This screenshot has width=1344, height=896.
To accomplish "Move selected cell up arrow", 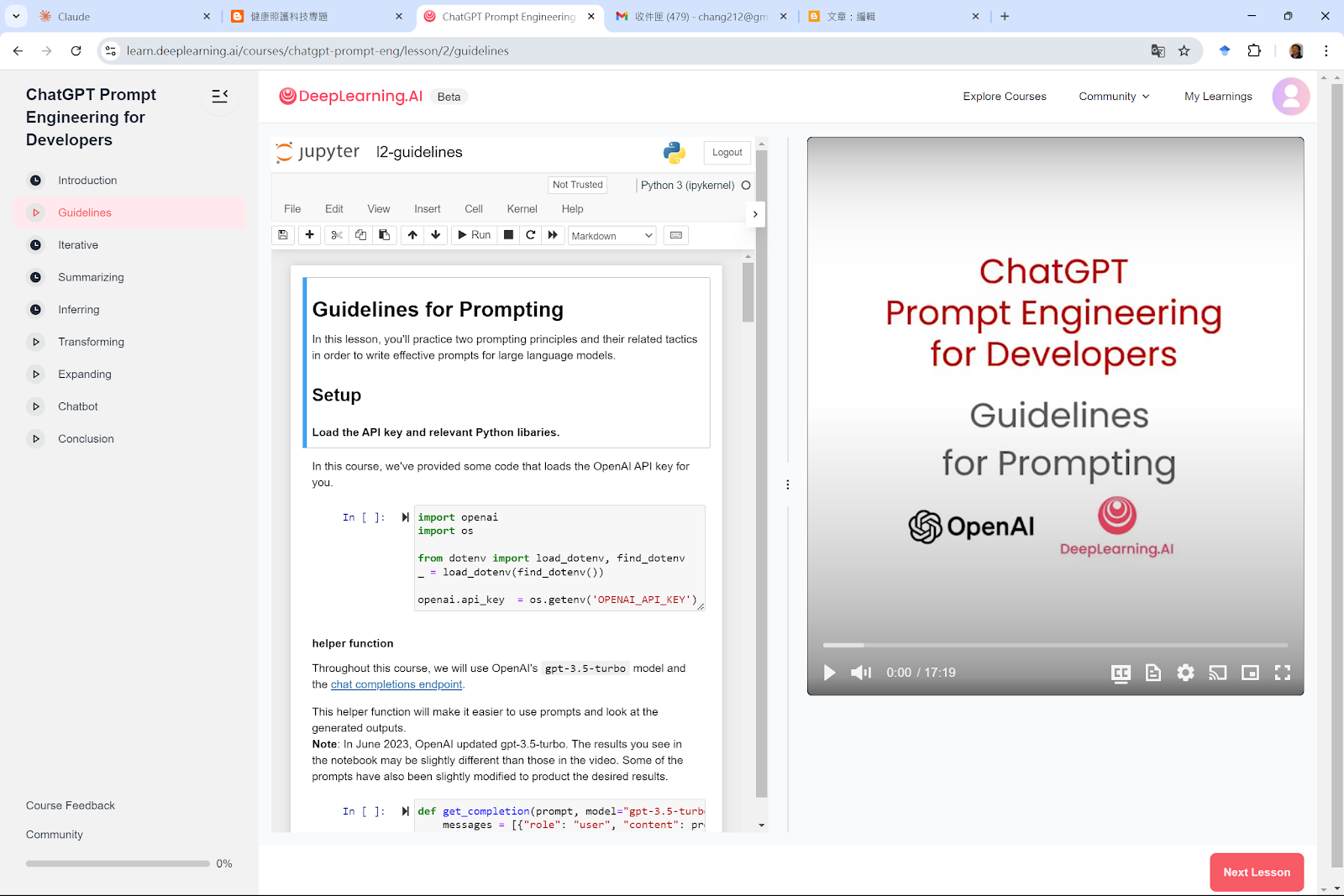I will click(412, 235).
